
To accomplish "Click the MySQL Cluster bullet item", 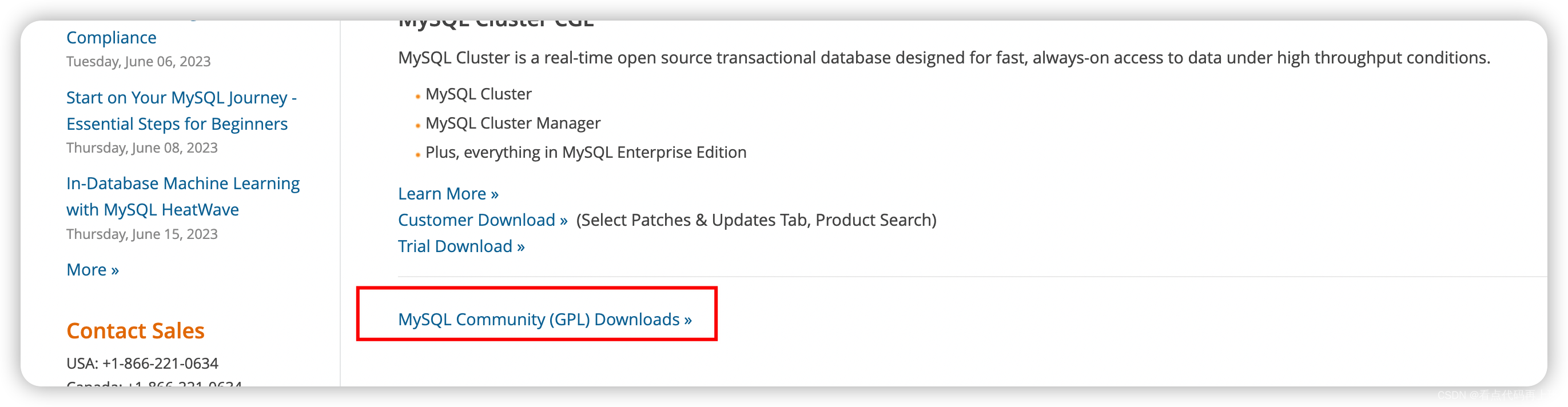I will click(479, 94).
